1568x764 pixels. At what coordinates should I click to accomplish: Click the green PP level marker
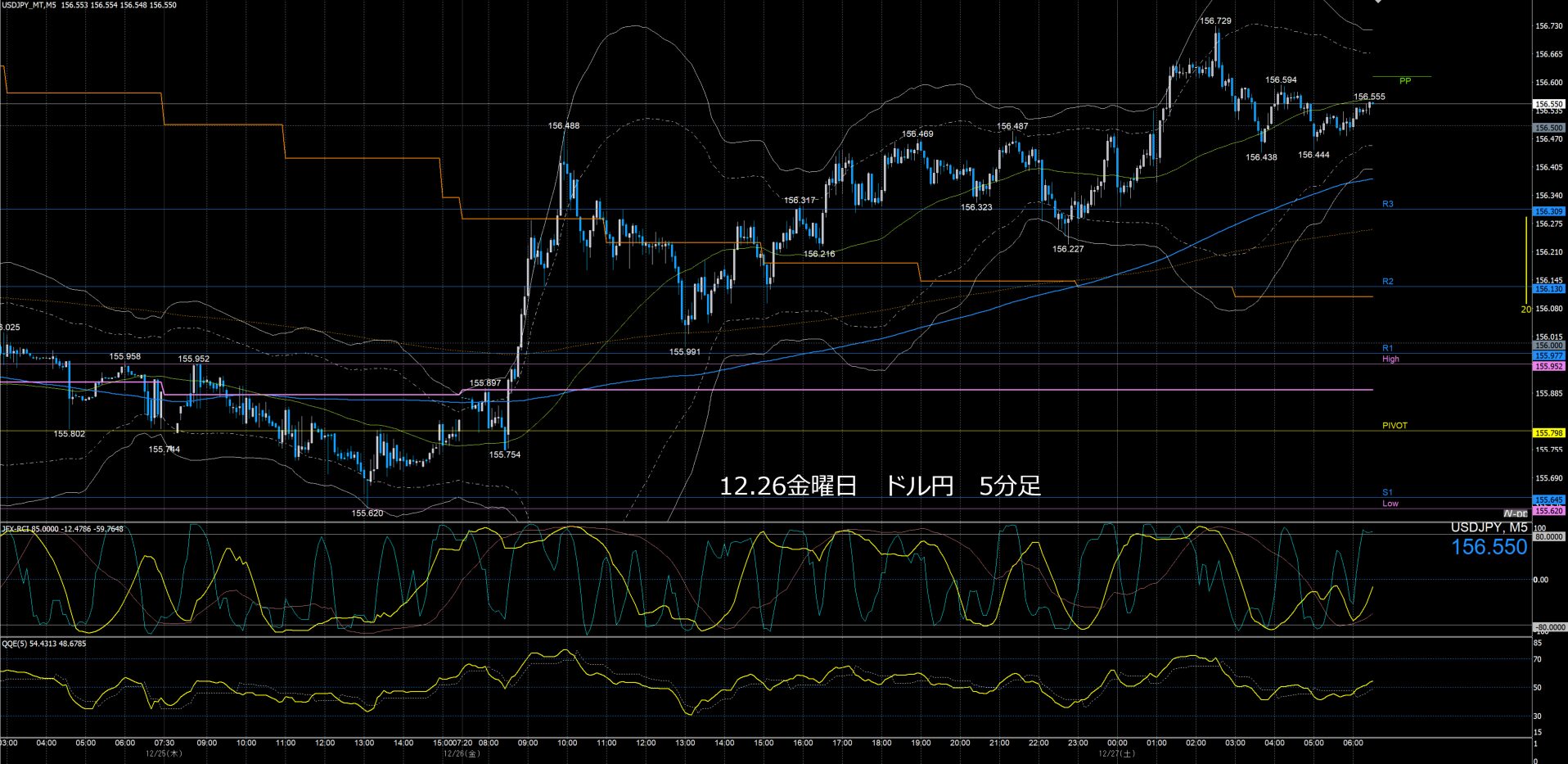[1404, 81]
